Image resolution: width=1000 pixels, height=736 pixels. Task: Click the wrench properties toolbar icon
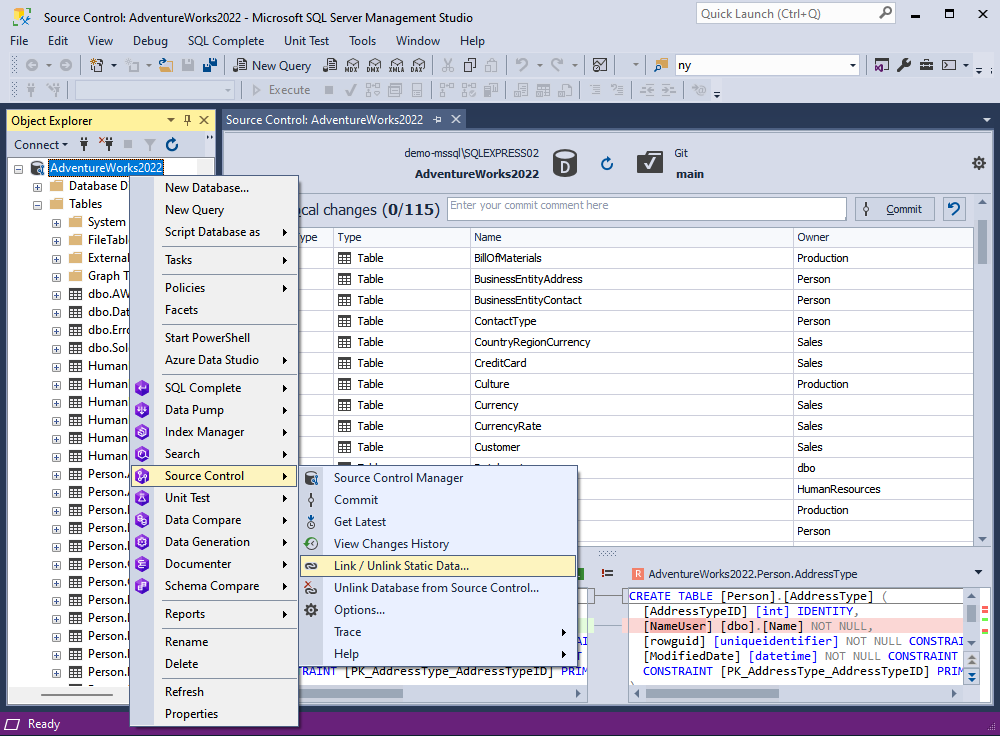[x=904, y=65]
